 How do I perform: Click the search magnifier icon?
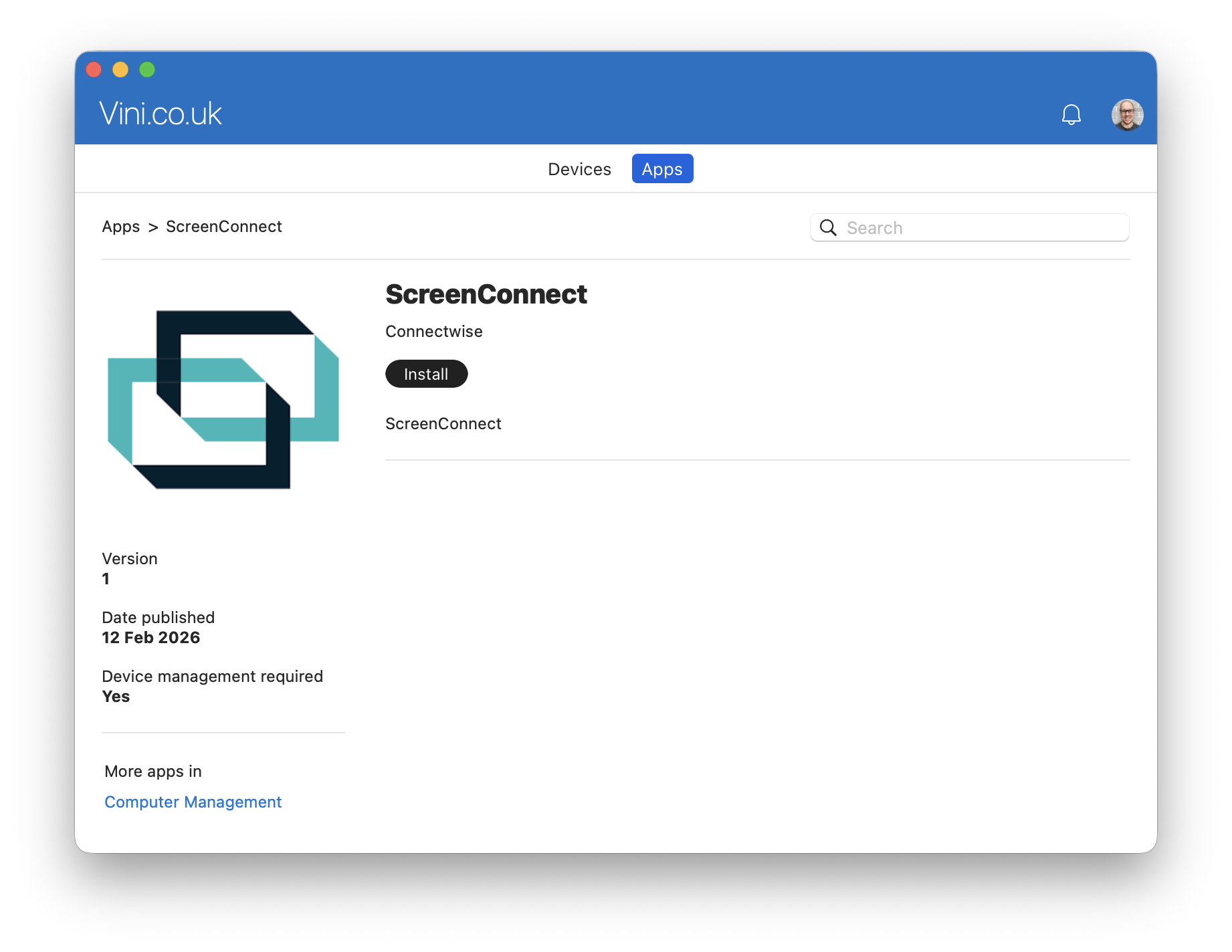[x=828, y=228]
